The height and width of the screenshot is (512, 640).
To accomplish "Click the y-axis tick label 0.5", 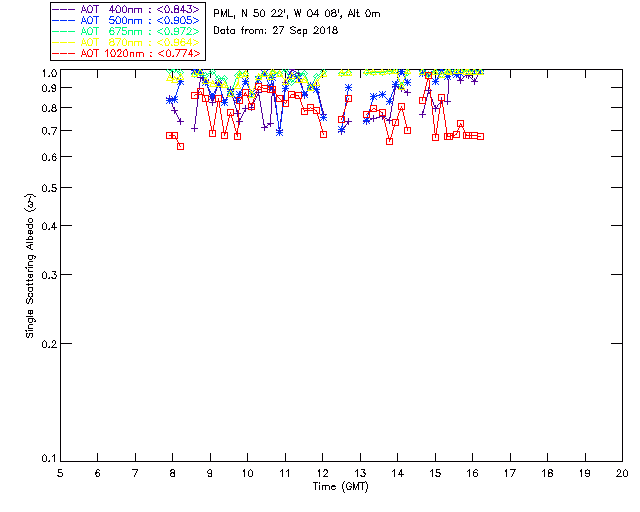I will [46, 189].
